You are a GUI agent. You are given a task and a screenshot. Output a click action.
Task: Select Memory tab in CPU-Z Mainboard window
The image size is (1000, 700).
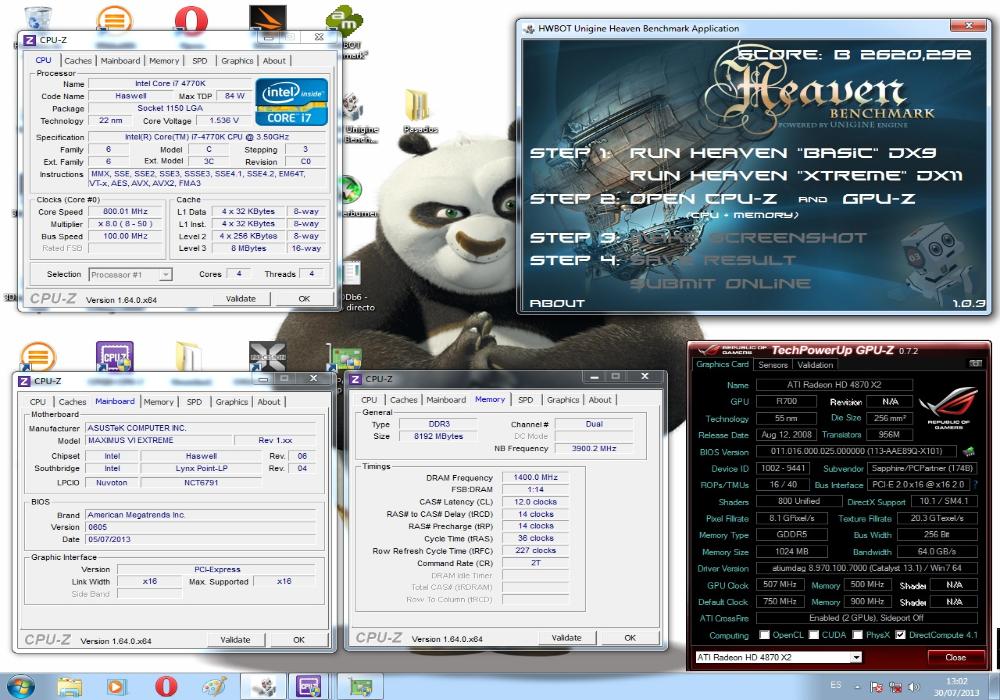pyautogui.click(x=158, y=402)
